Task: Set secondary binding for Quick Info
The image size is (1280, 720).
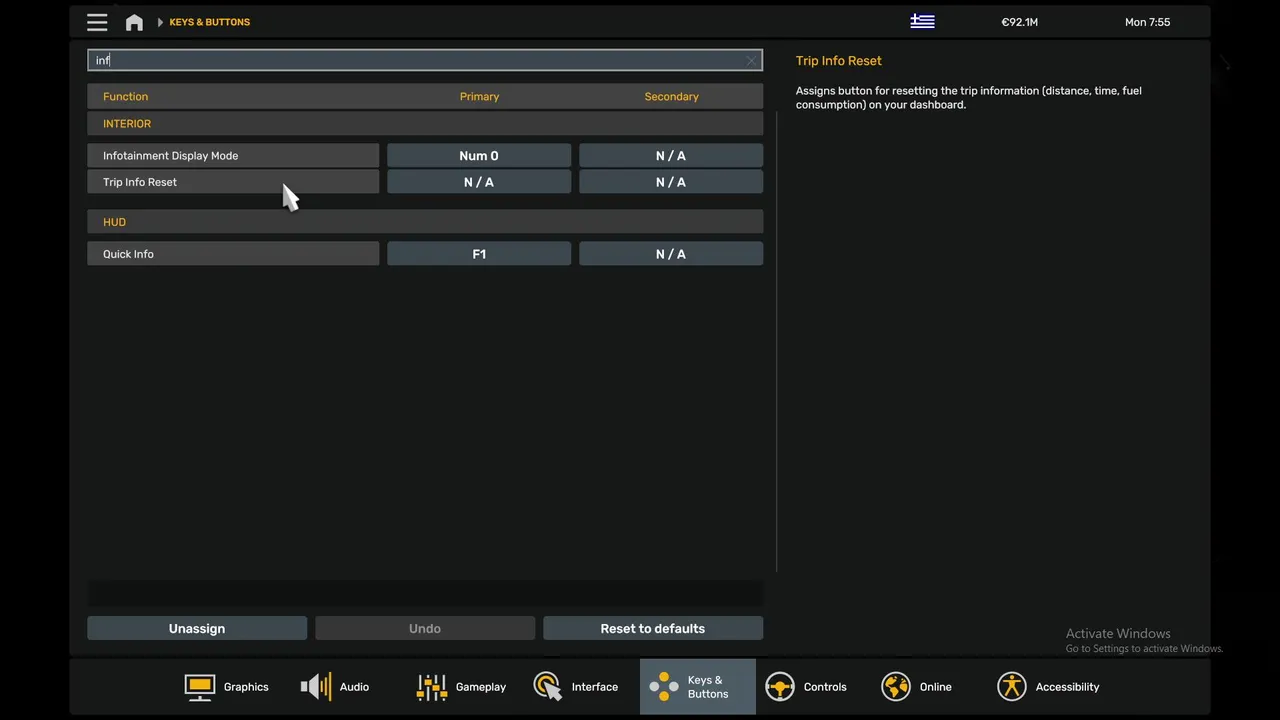Action: pyautogui.click(x=671, y=254)
